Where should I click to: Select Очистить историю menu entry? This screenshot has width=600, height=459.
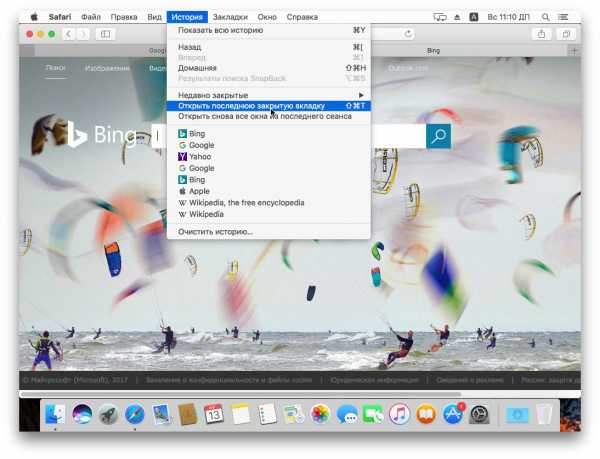click(215, 232)
